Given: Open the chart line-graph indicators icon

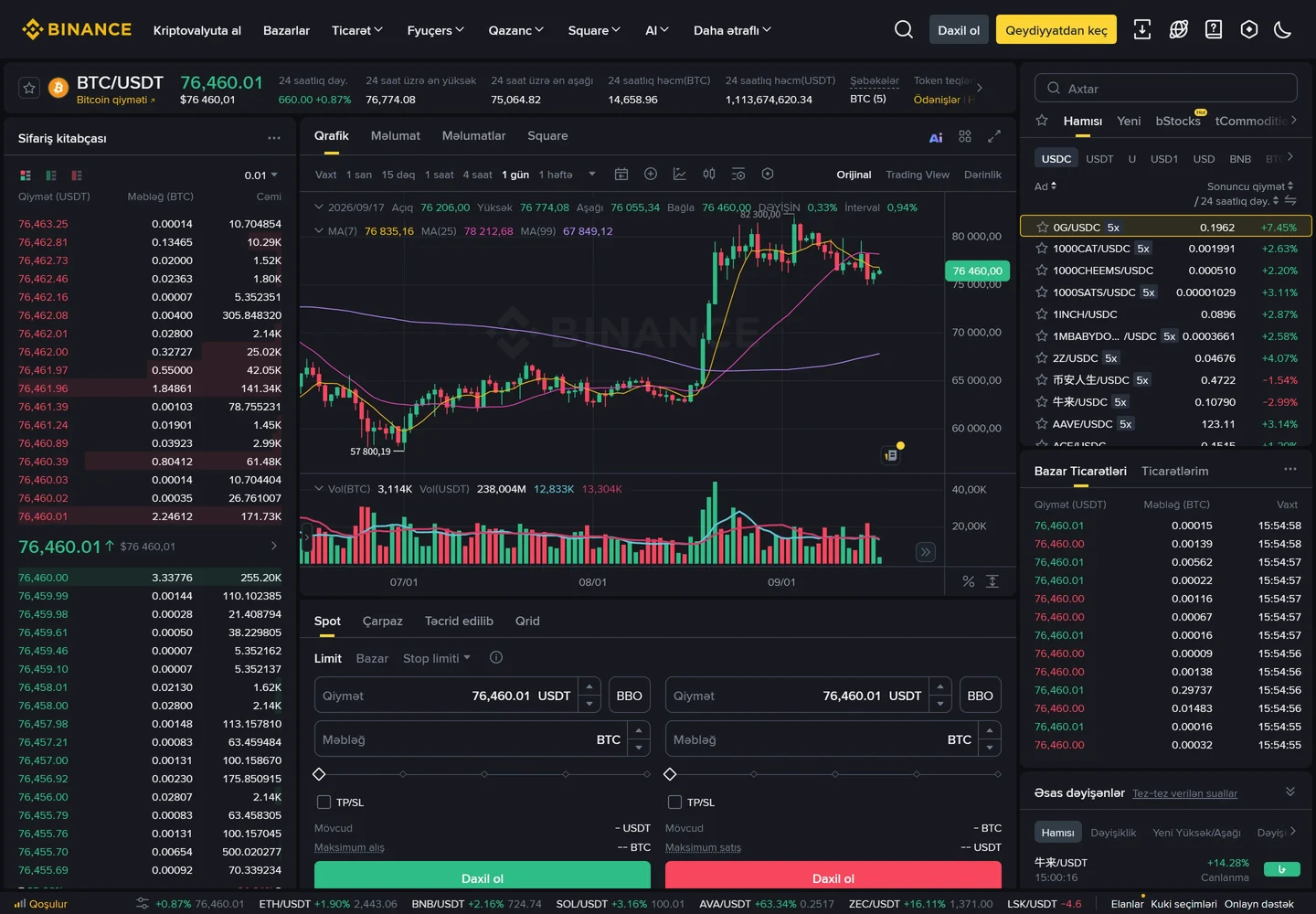Looking at the screenshot, I should pyautogui.click(x=680, y=174).
